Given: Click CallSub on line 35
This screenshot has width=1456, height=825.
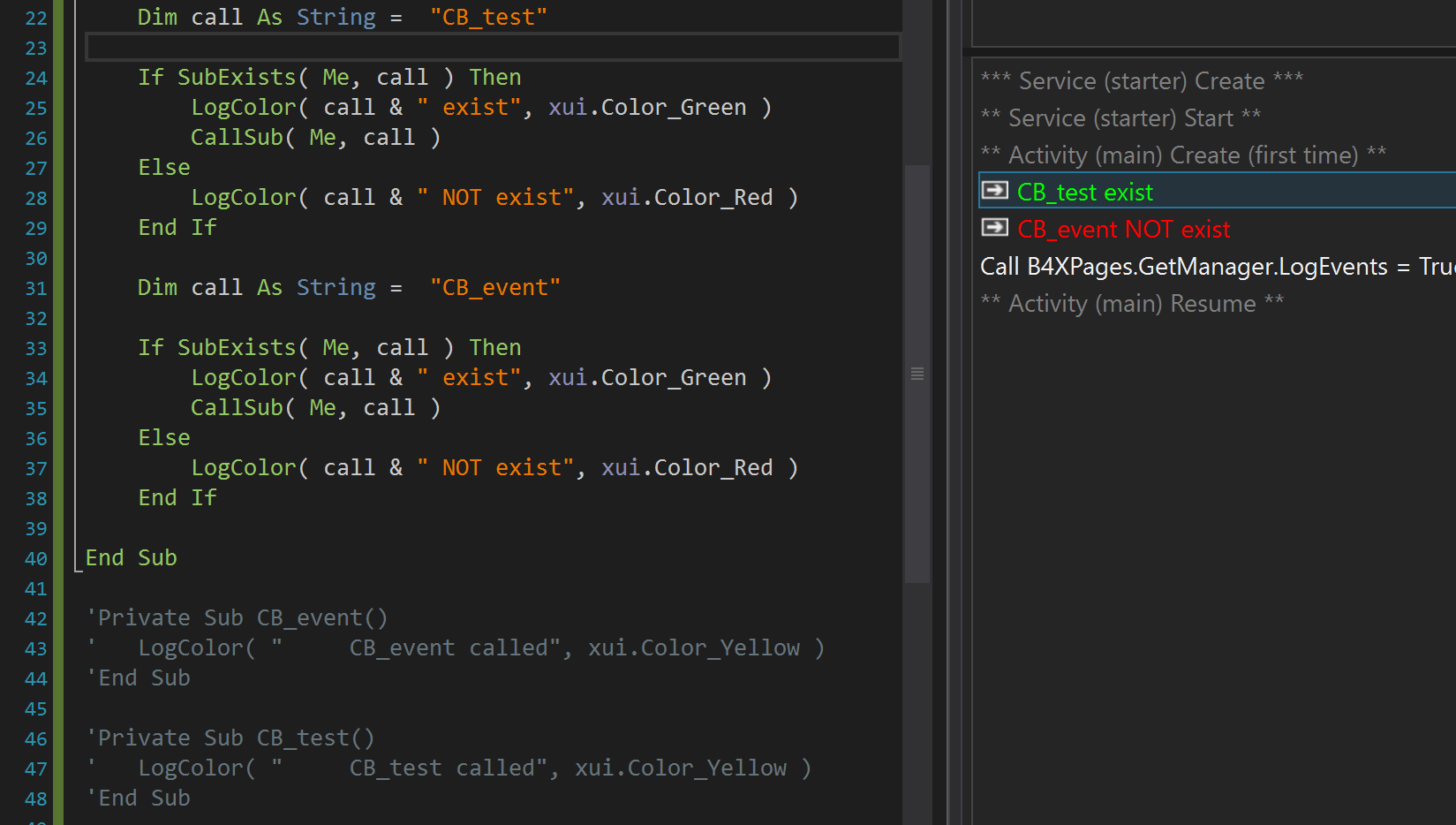Looking at the screenshot, I should click(237, 407).
